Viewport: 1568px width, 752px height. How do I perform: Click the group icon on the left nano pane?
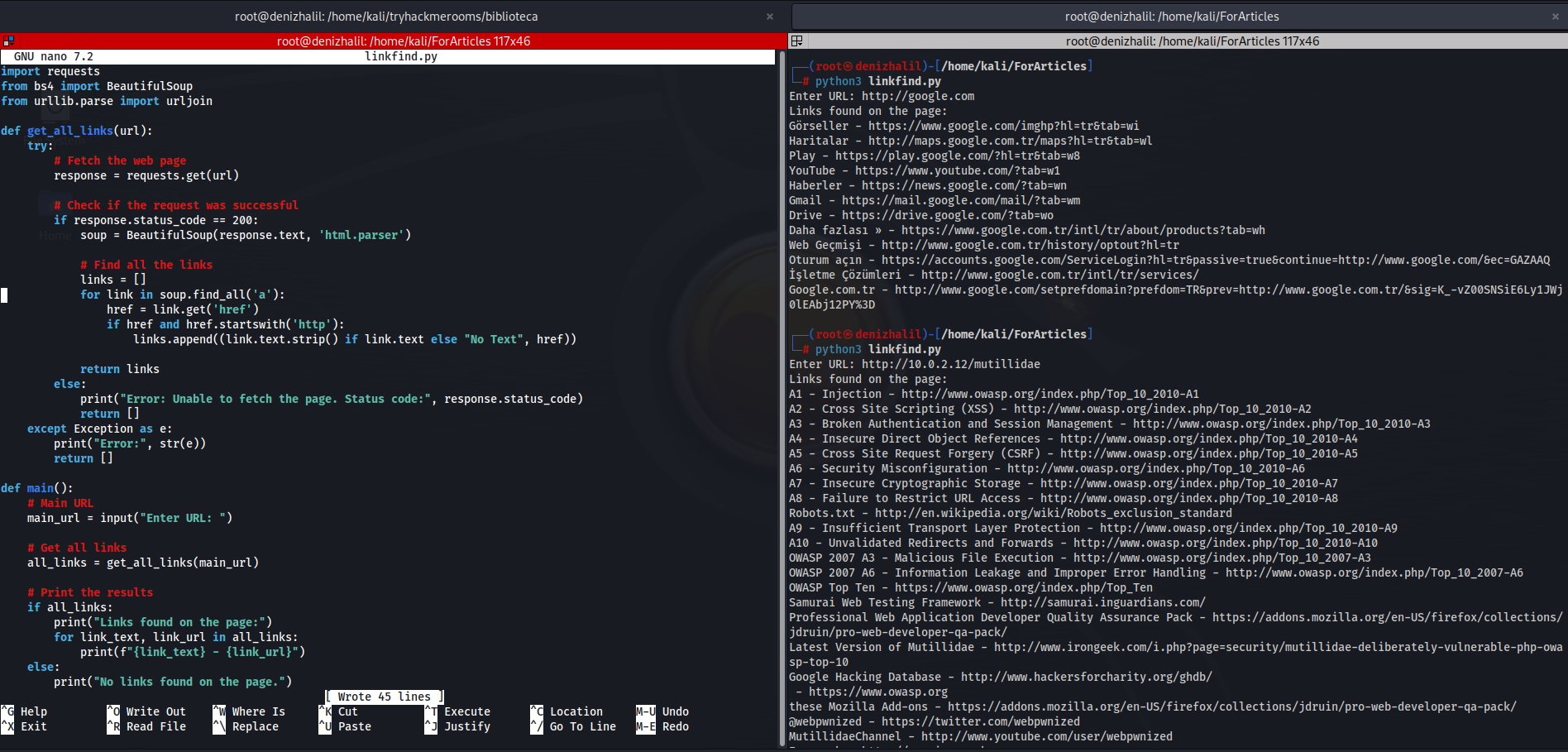pos(8,41)
